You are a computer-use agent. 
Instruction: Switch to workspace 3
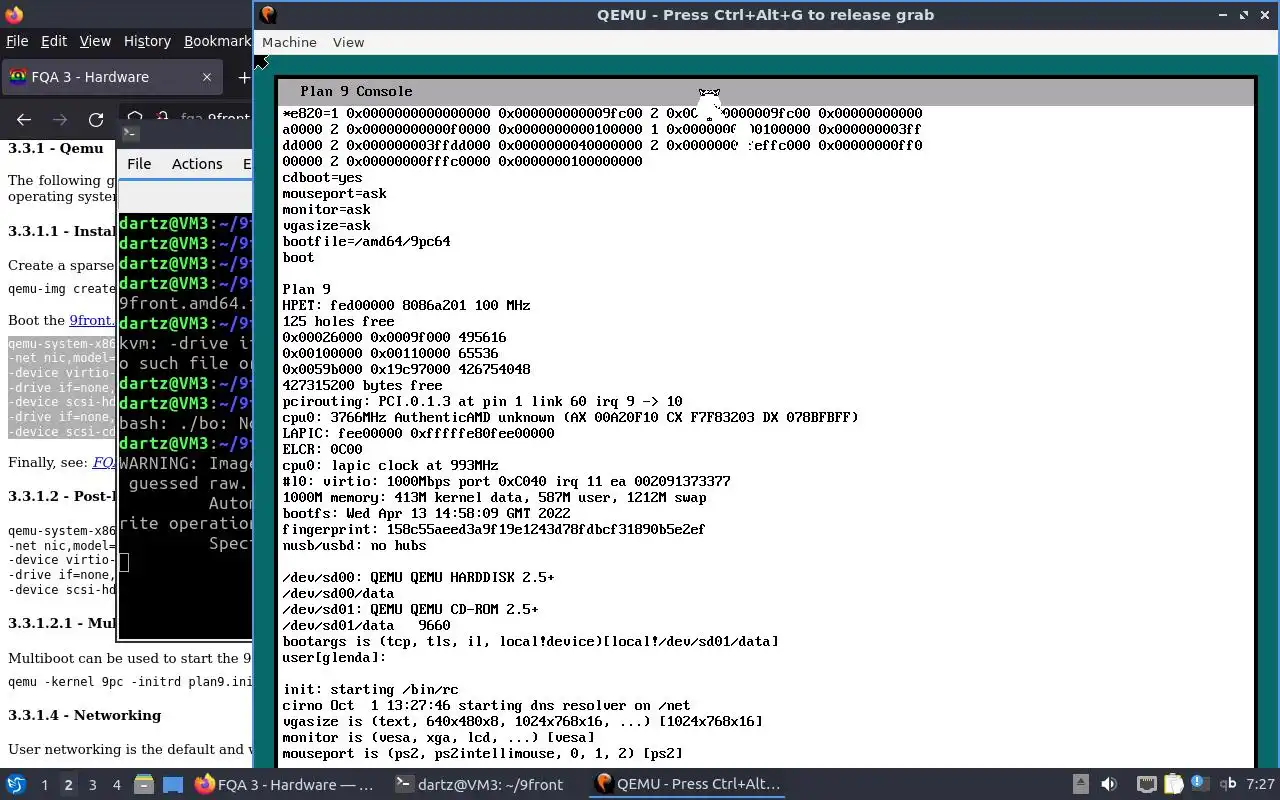point(92,785)
